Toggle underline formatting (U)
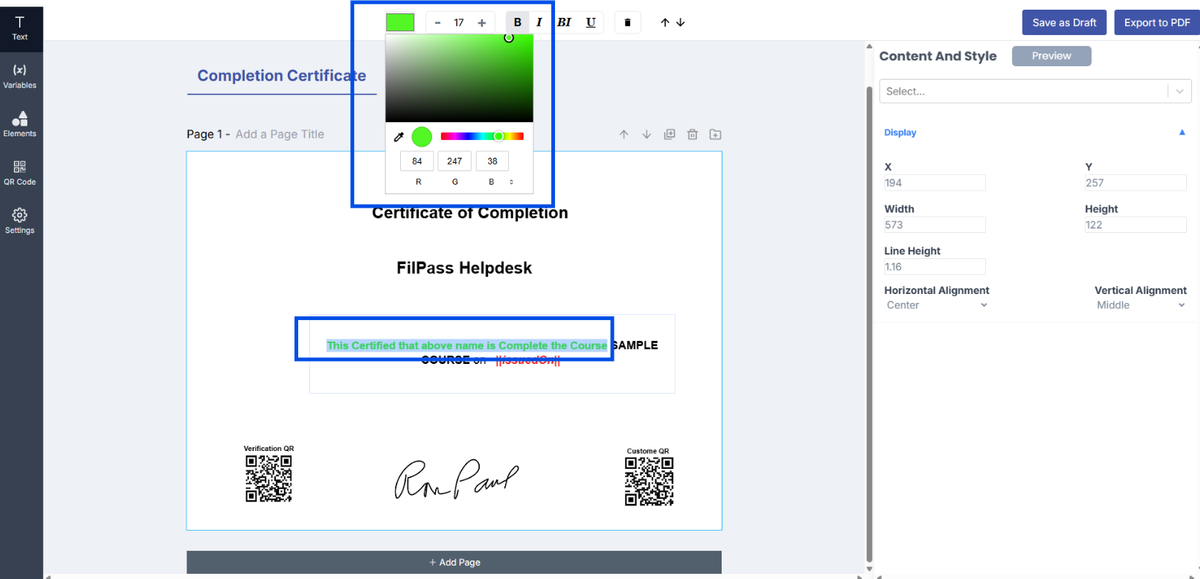Image resolution: width=1200 pixels, height=579 pixels. click(x=591, y=22)
